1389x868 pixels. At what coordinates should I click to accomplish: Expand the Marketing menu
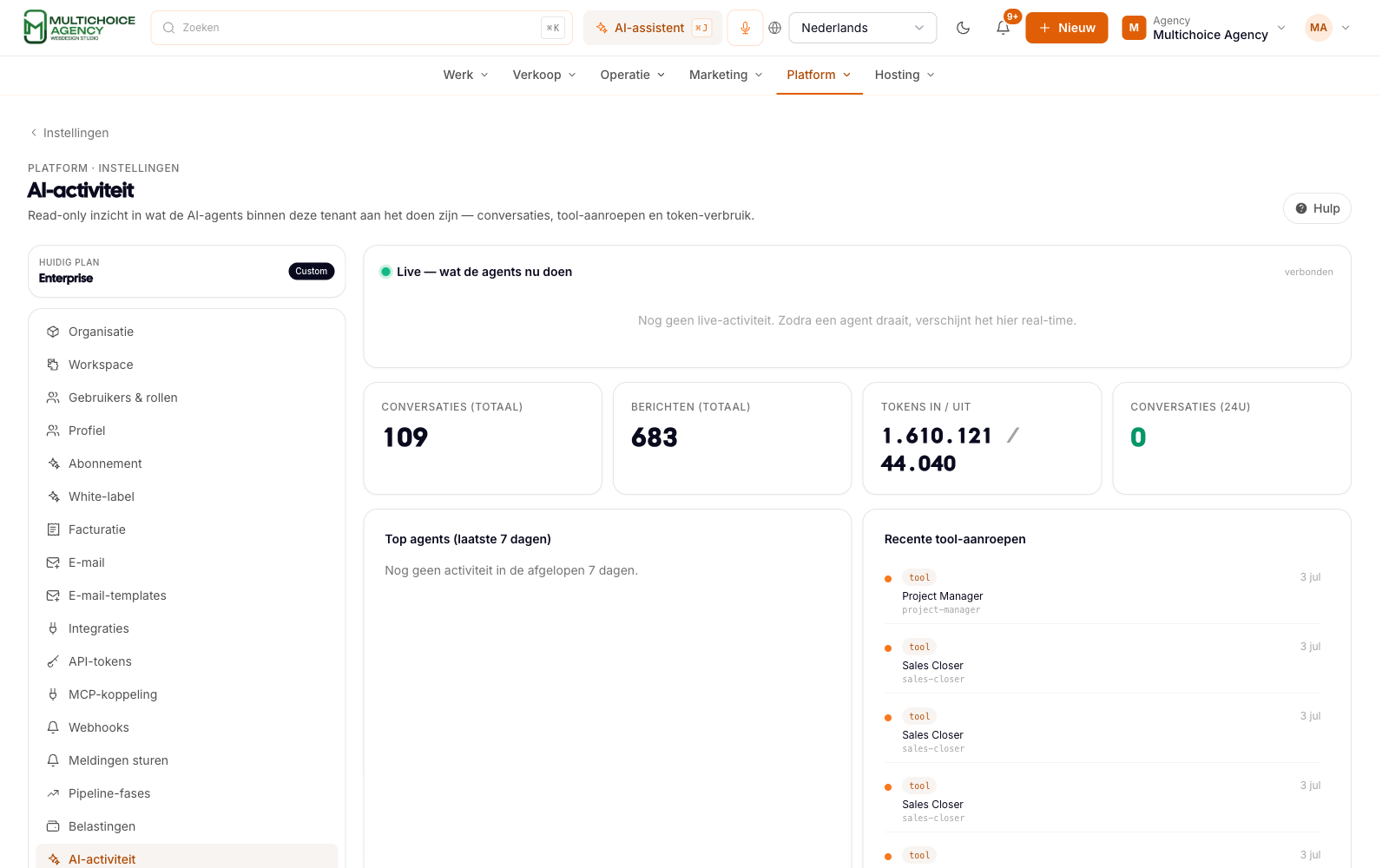(726, 75)
